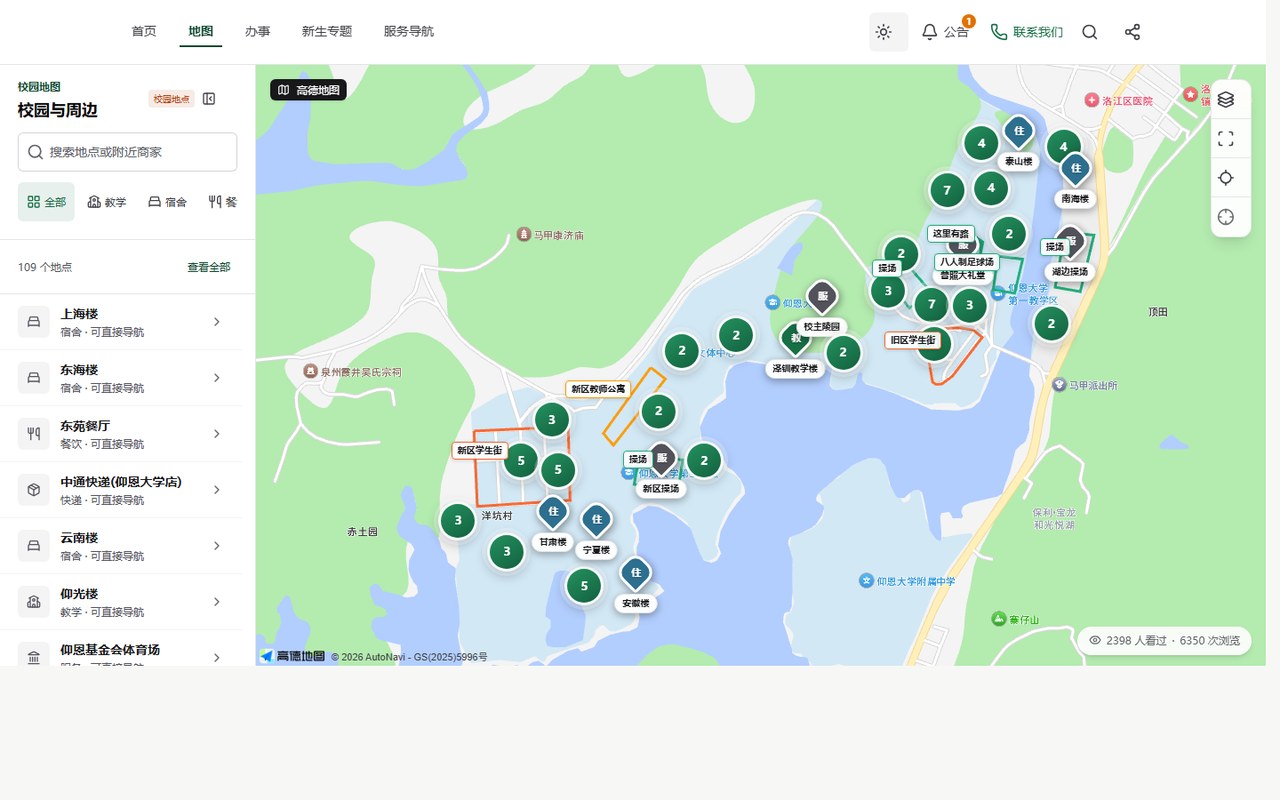Screen dimensions: 1280x800
Task: Expand the 仰光楼 list row chevron
Action: [217, 602]
